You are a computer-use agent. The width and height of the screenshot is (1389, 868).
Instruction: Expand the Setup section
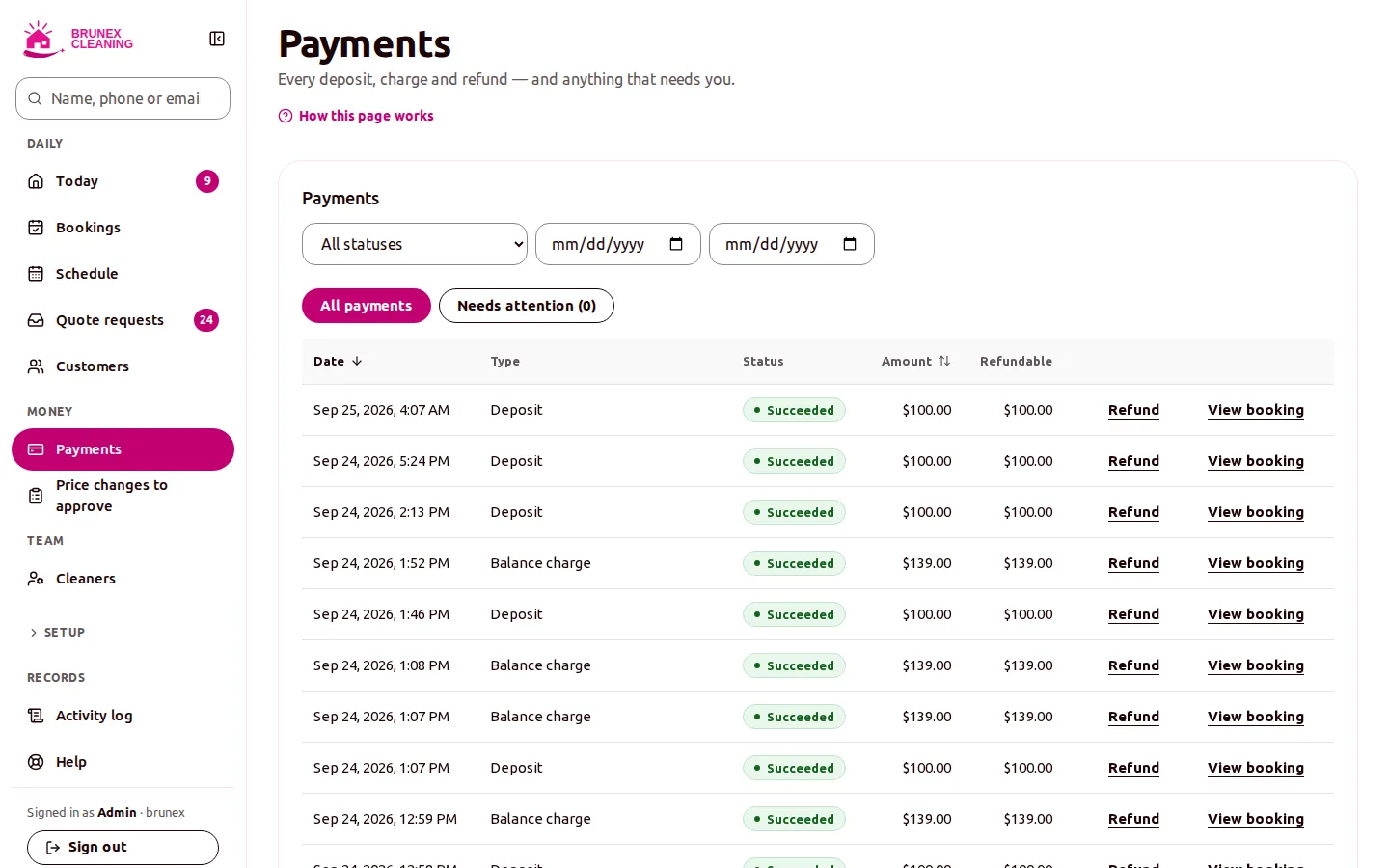(x=57, y=633)
